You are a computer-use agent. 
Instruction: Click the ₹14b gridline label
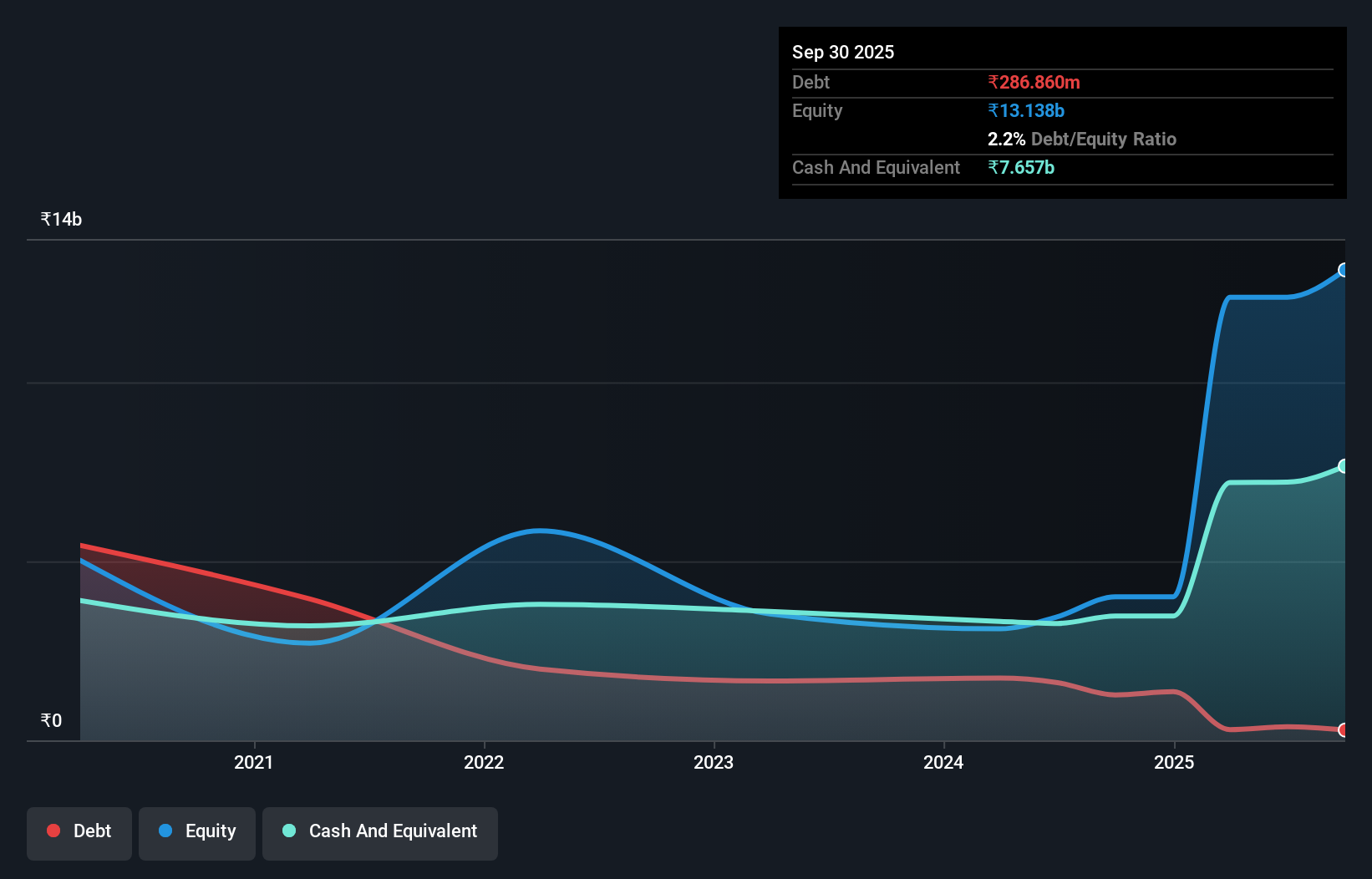coord(60,218)
